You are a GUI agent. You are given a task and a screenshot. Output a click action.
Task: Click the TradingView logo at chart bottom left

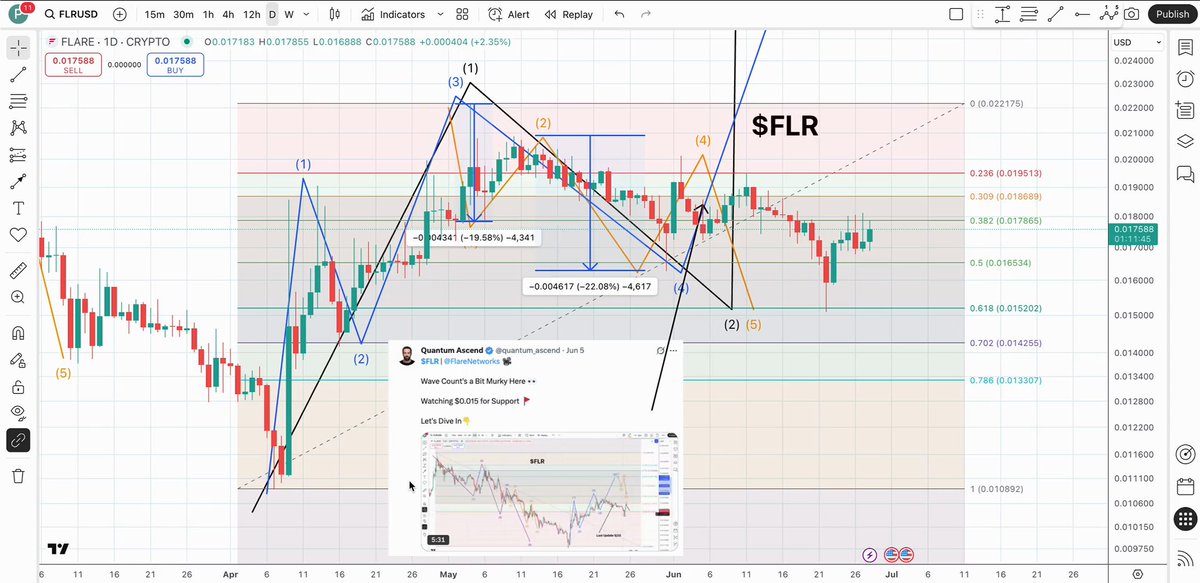(x=58, y=549)
